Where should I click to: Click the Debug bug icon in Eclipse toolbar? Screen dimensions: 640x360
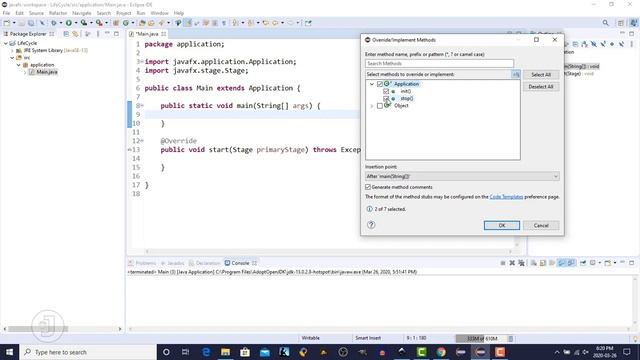(53, 23)
